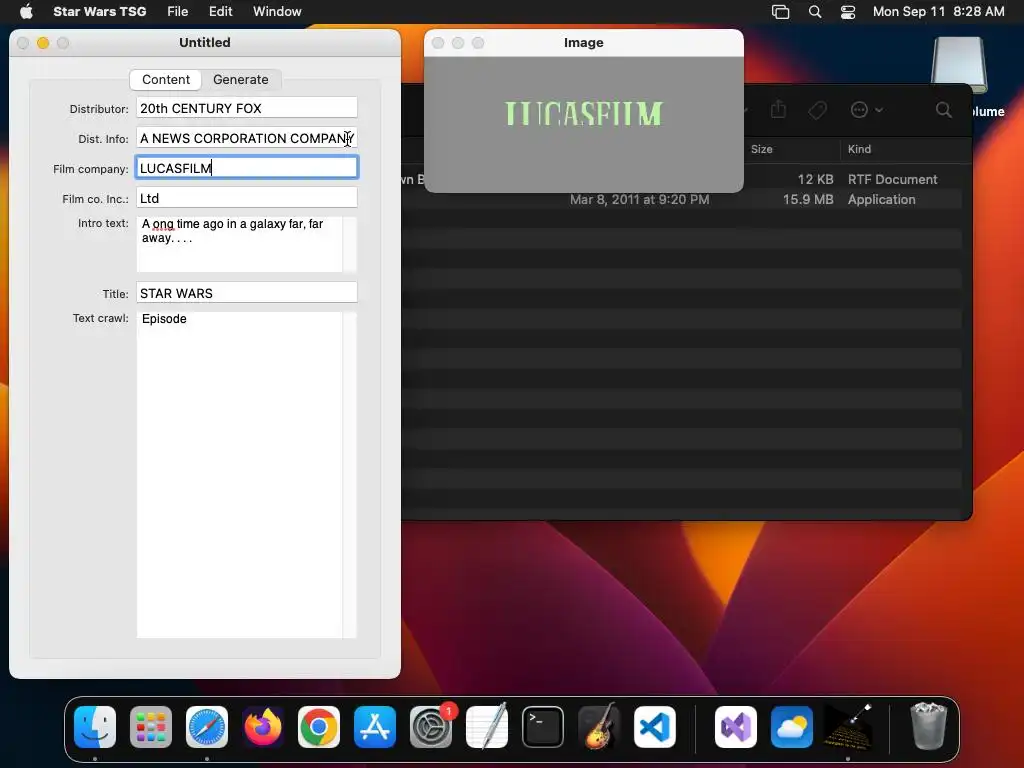Viewport: 1024px width, 768px height.
Task: Open the File menu
Action: point(178,11)
